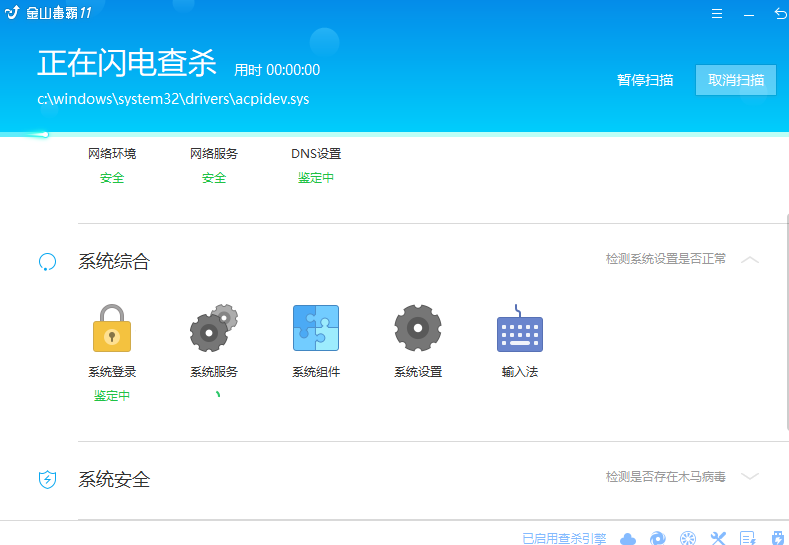Open the hamburger main menu
This screenshot has width=789, height=545.
pyautogui.click(x=717, y=15)
